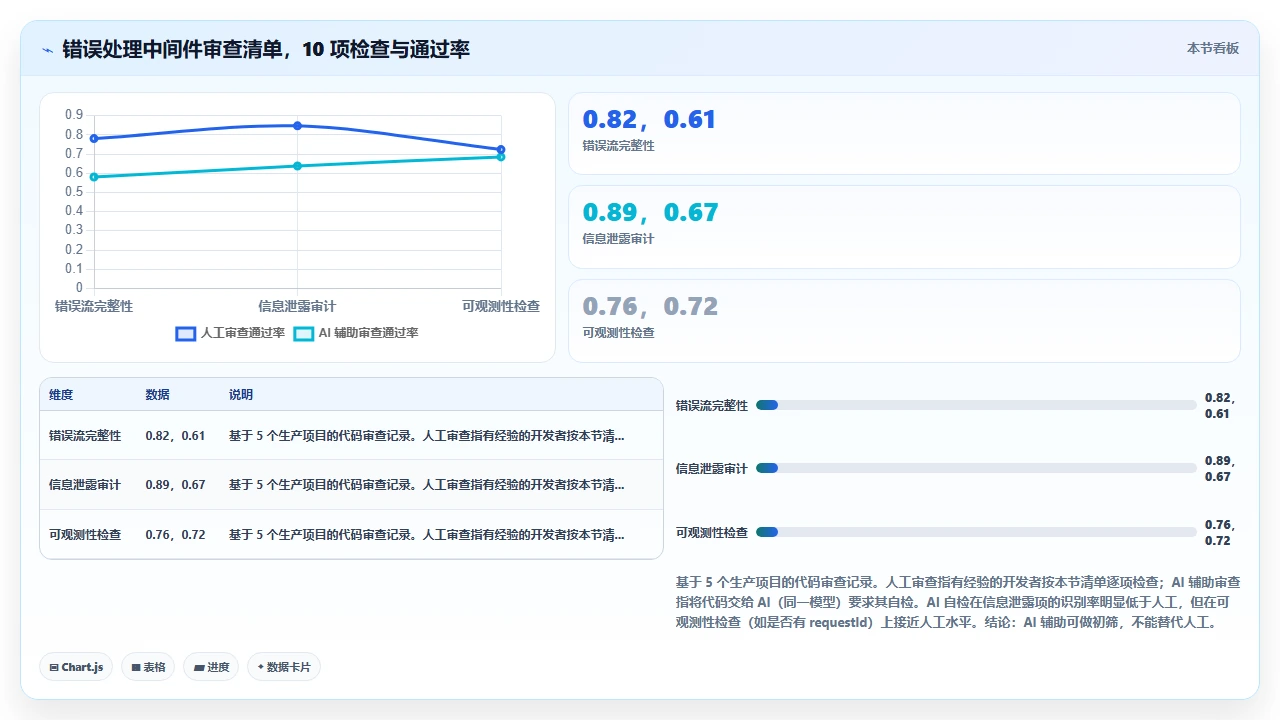
Task: Click the icon inside the 表格 chip
Action: pyautogui.click(x=135, y=667)
